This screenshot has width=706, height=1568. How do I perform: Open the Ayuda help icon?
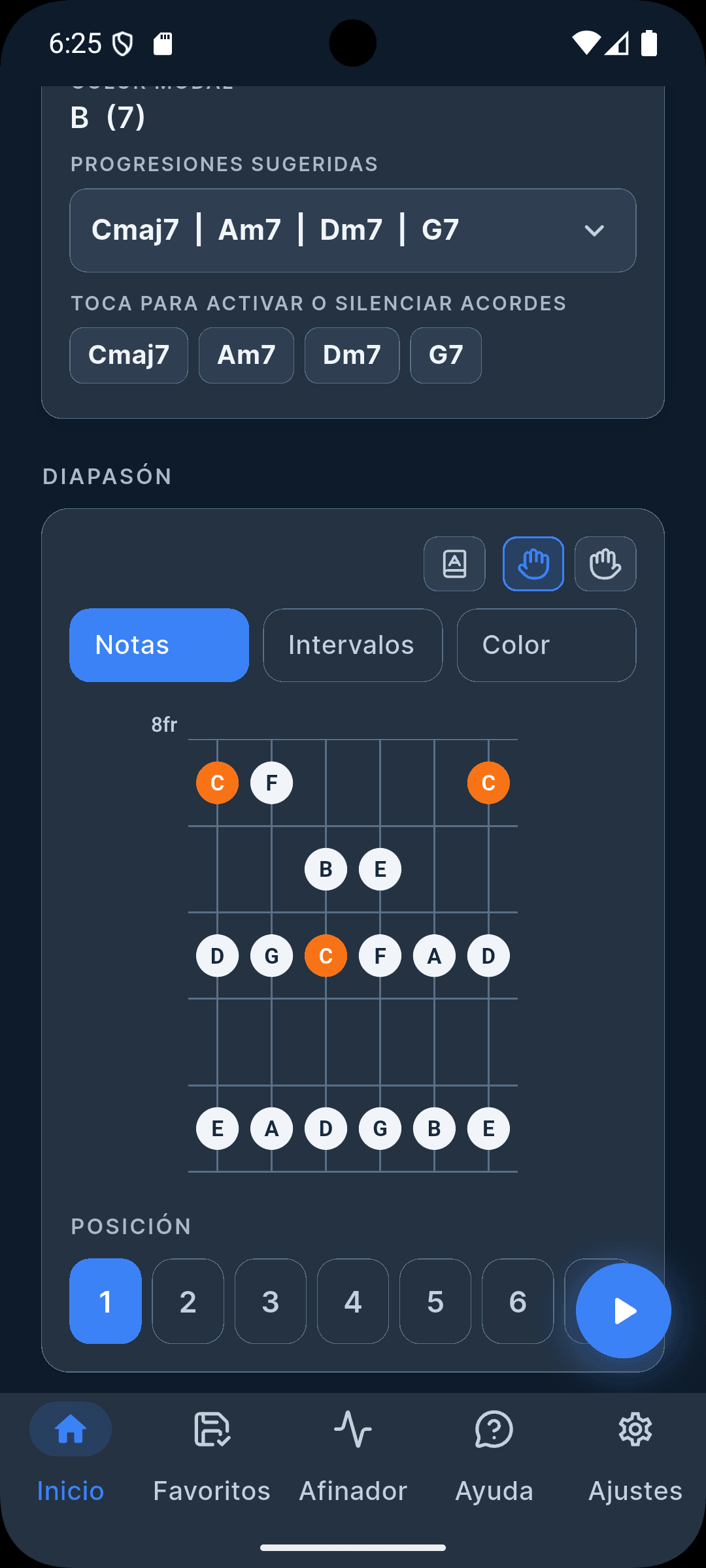point(494,1430)
